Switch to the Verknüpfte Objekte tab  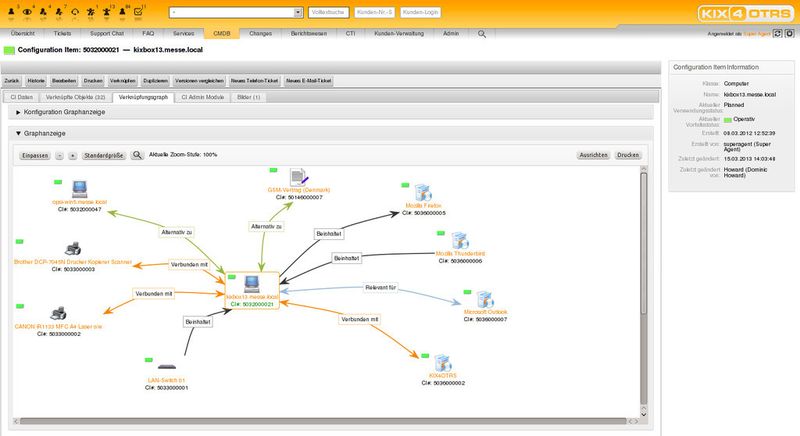tap(76, 97)
